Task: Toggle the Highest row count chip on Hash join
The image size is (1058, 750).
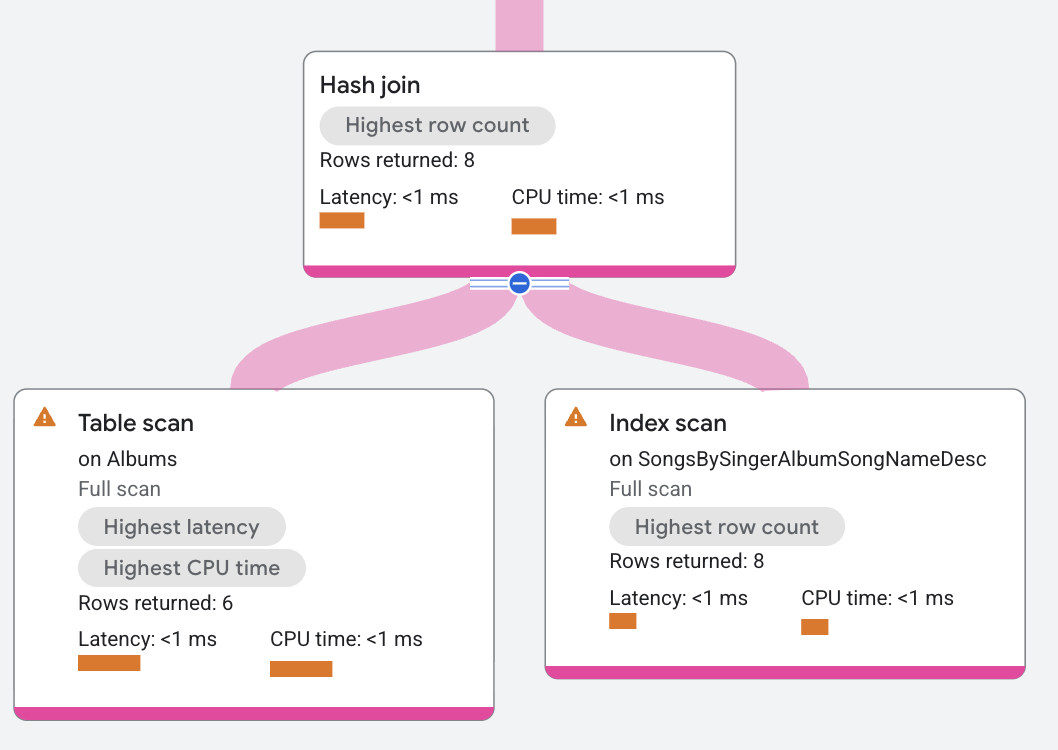Action: click(x=437, y=125)
